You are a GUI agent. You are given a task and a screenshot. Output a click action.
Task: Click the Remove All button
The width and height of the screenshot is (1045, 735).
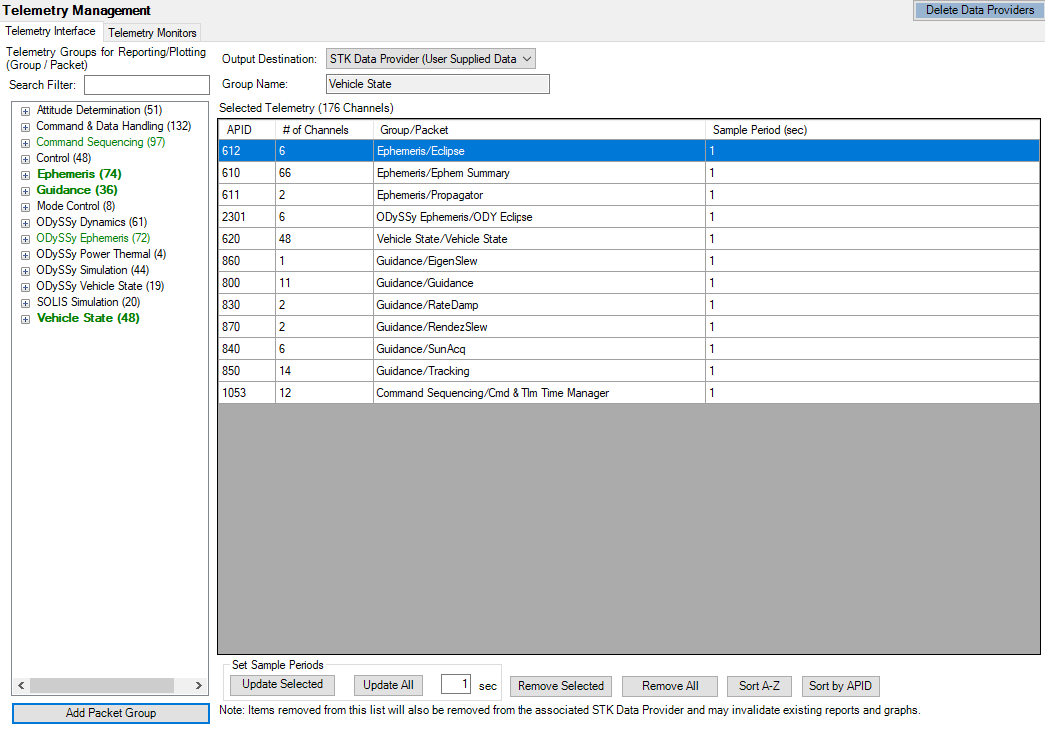(669, 686)
